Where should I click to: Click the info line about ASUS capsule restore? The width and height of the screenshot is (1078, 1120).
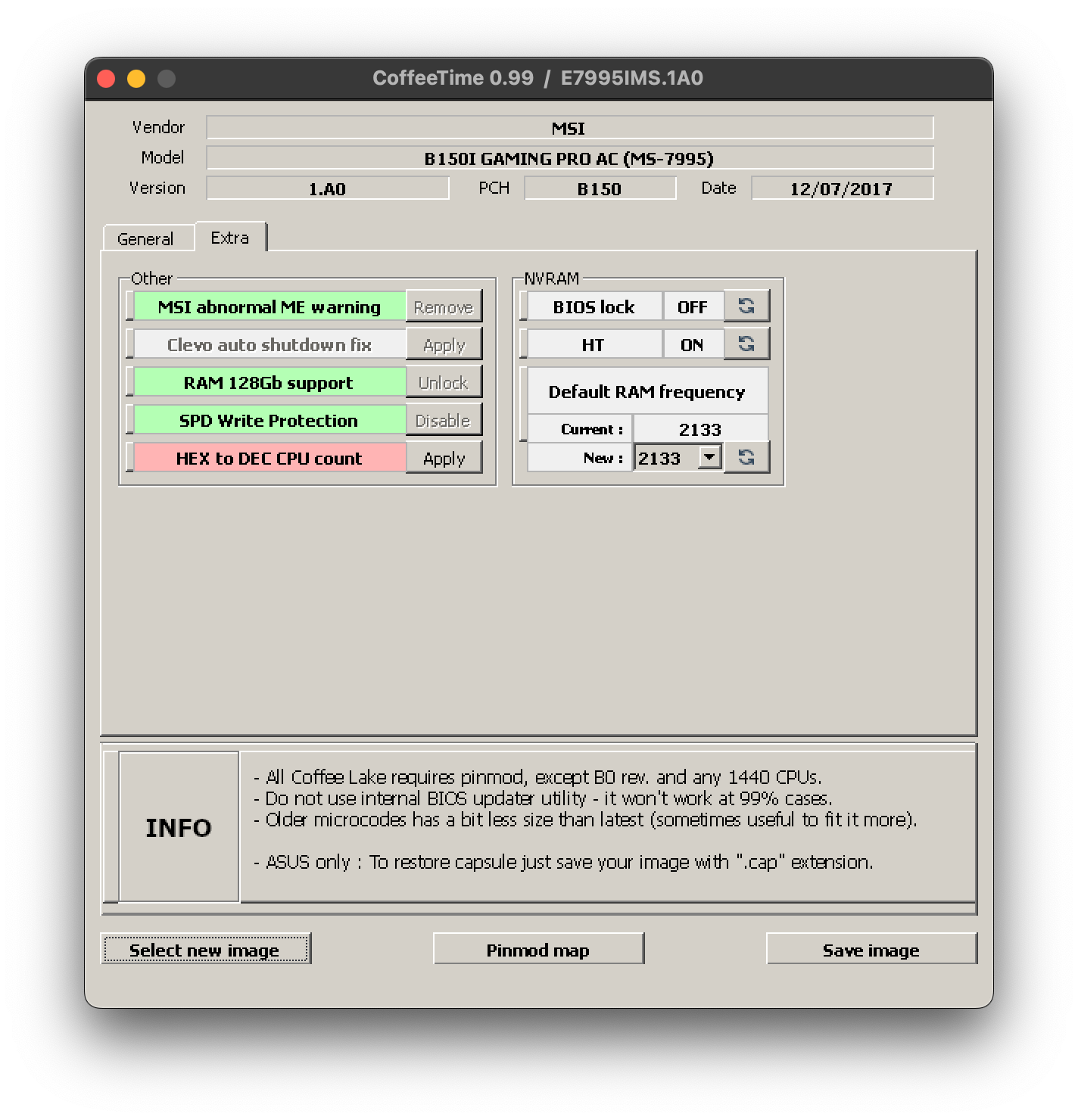point(563,862)
